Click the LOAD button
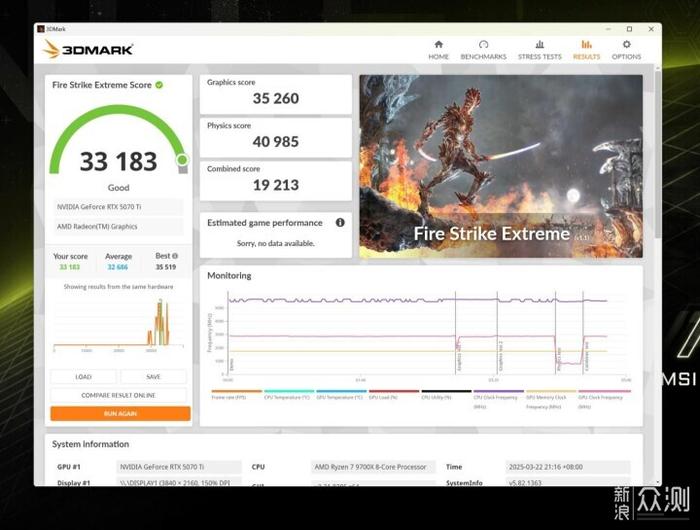This screenshot has height=530, width=700. click(83, 377)
